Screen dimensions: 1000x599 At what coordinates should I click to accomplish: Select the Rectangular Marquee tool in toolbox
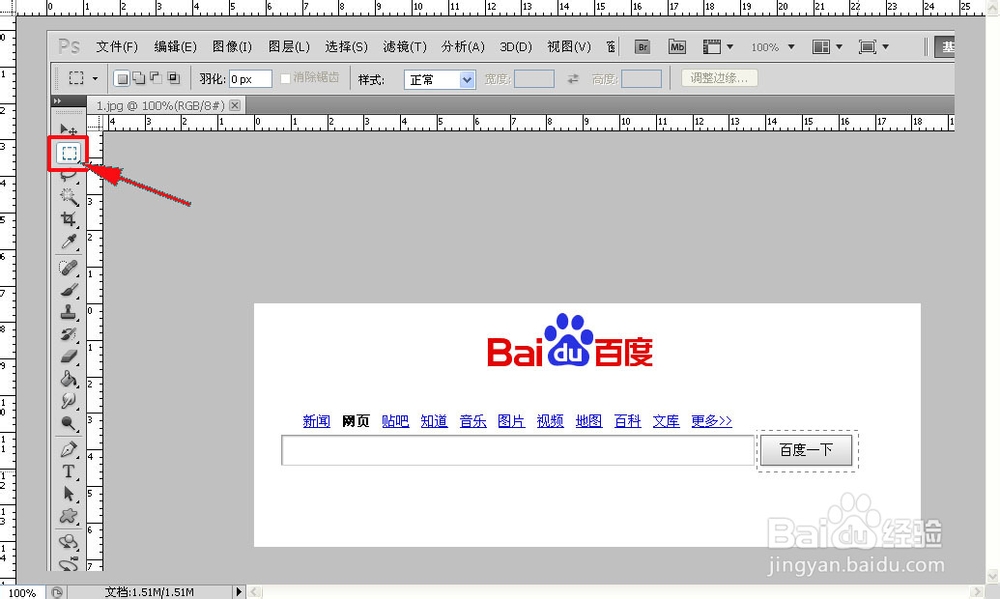69,153
